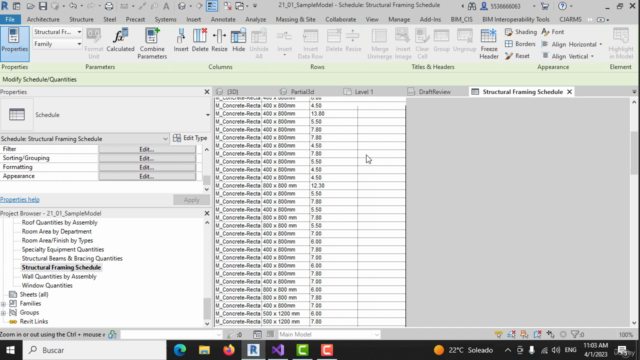
Task: Click the Reset appearance option
Action: pos(517,56)
